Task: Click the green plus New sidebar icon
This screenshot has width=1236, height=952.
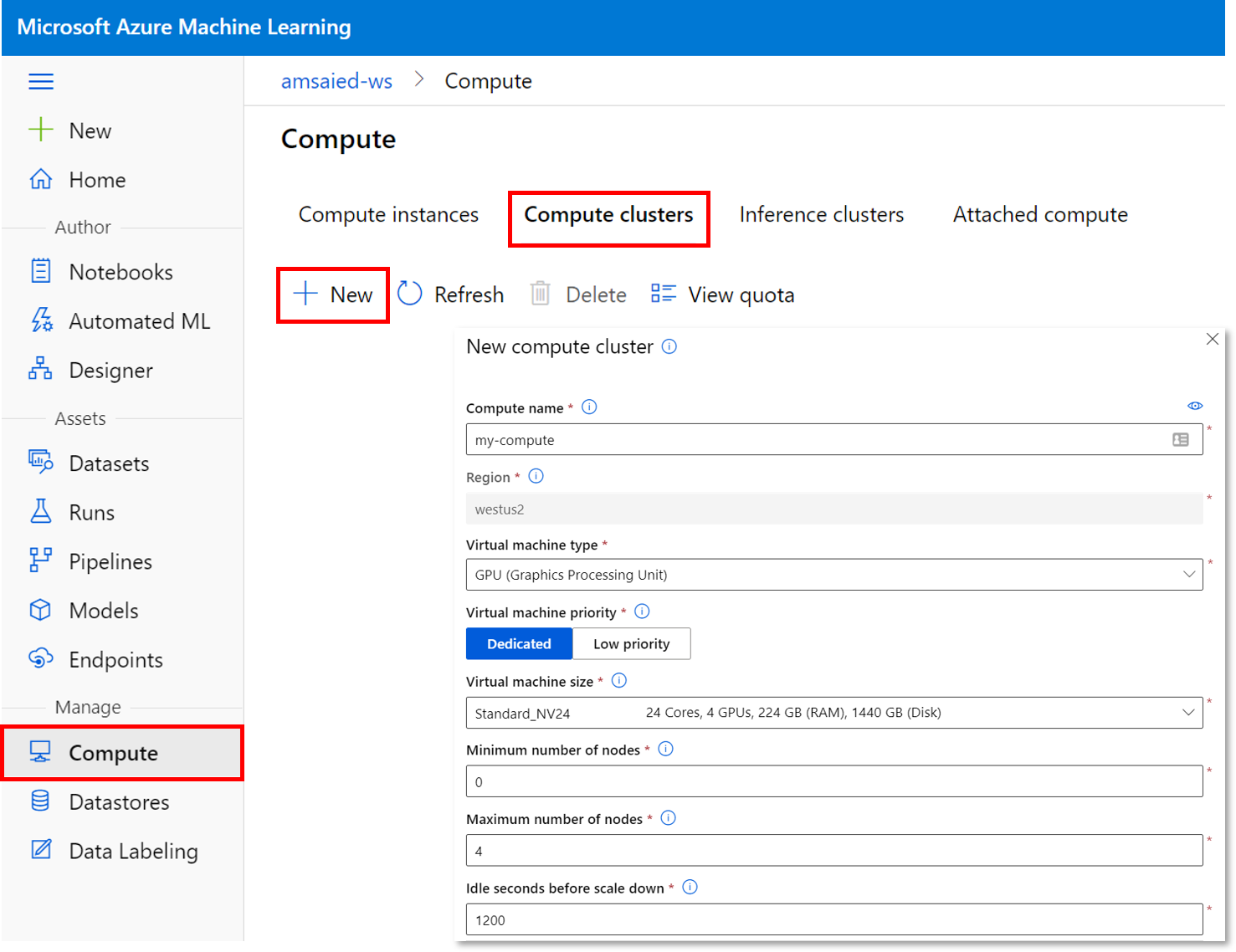Action: [41, 130]
